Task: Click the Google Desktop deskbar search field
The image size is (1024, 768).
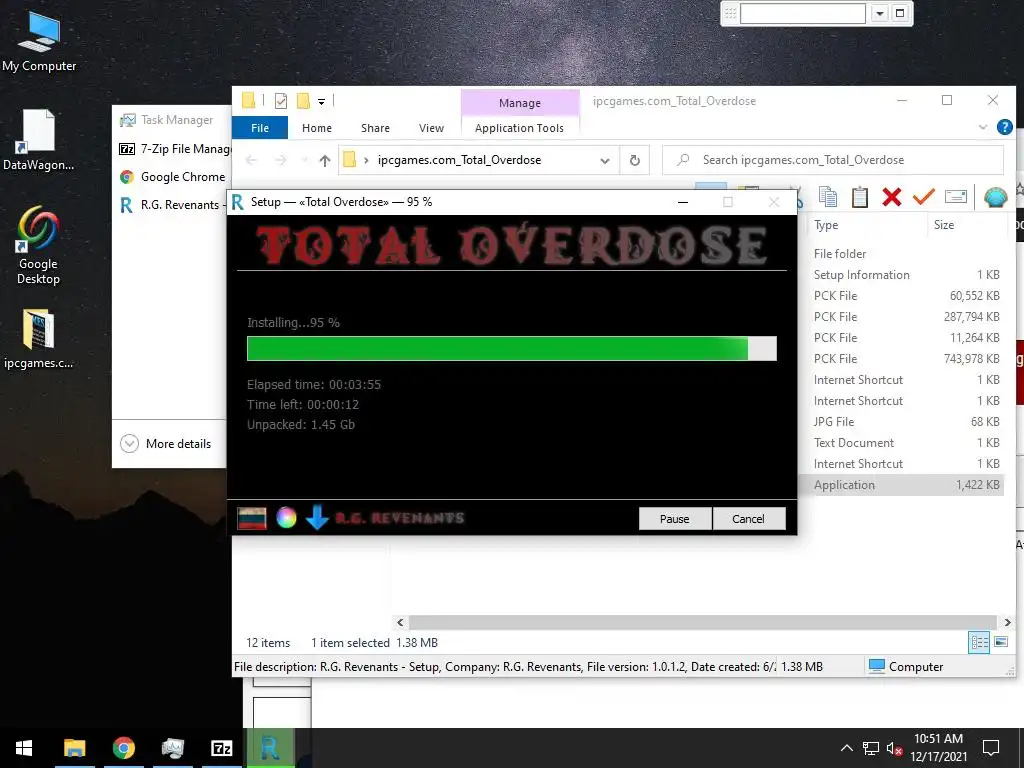Action: [803, 13]
